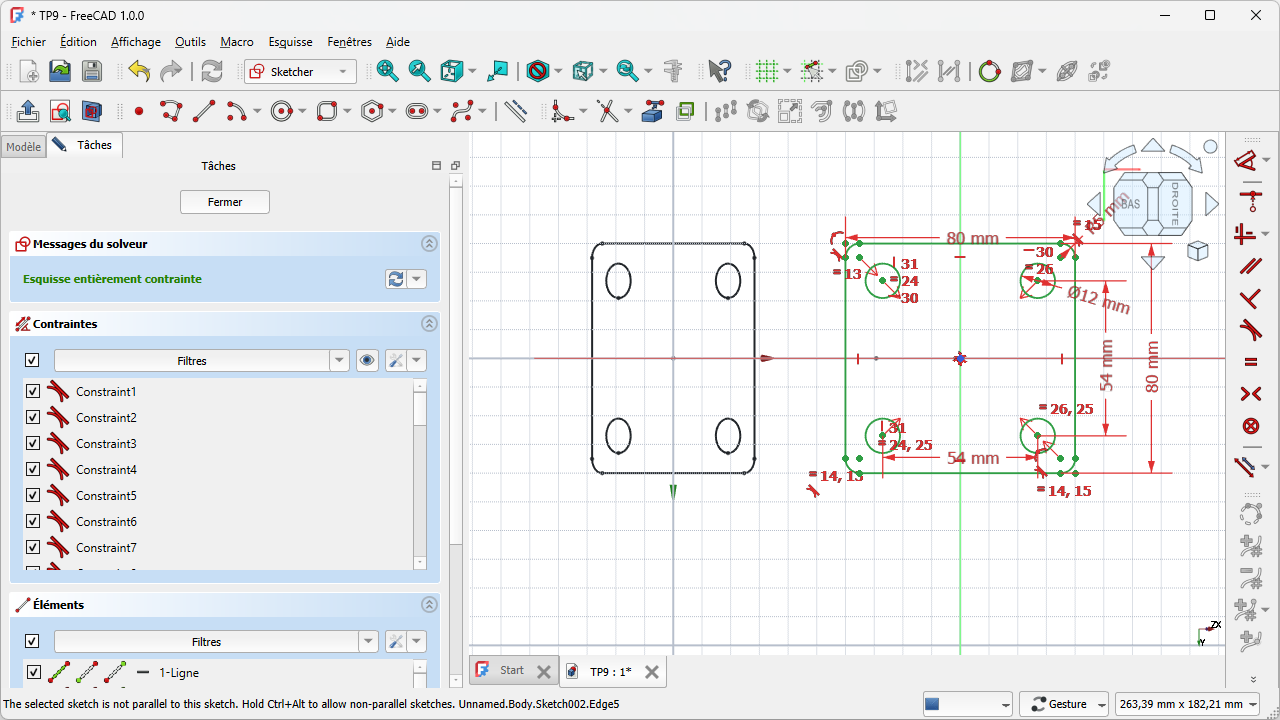The width and height of the screenshot is (1280, 720).
Task: Click the DROITE face of navigation cube
Action: click(x=1175, y=204)
